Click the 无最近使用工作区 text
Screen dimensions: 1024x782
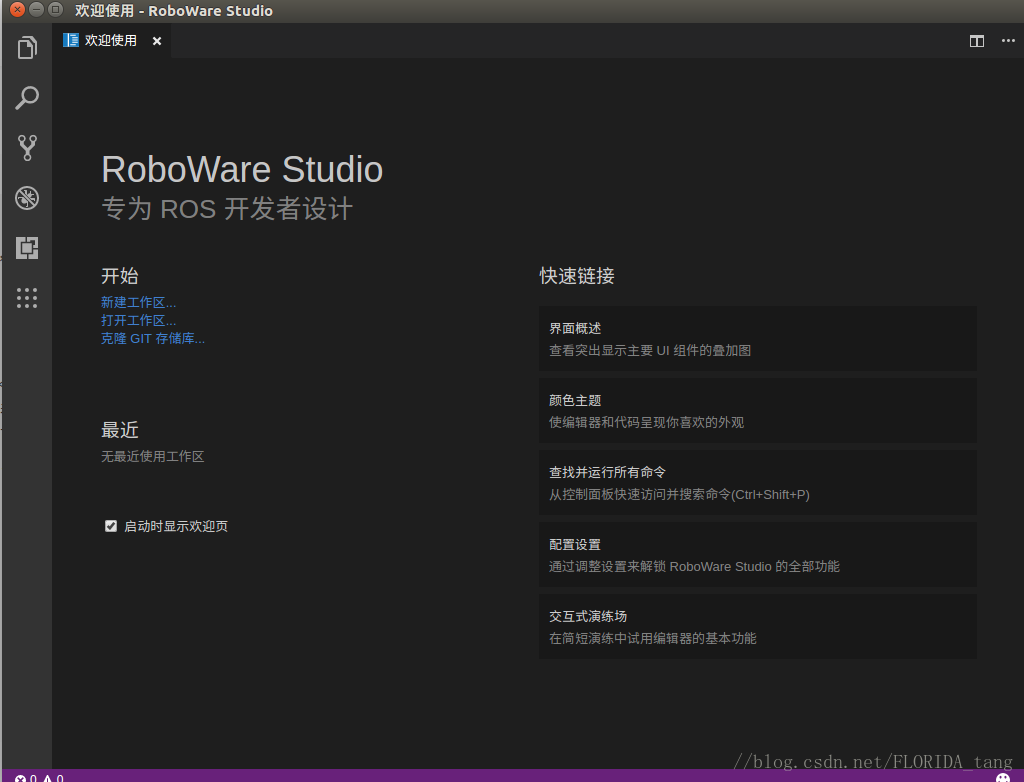coord(153,457)
